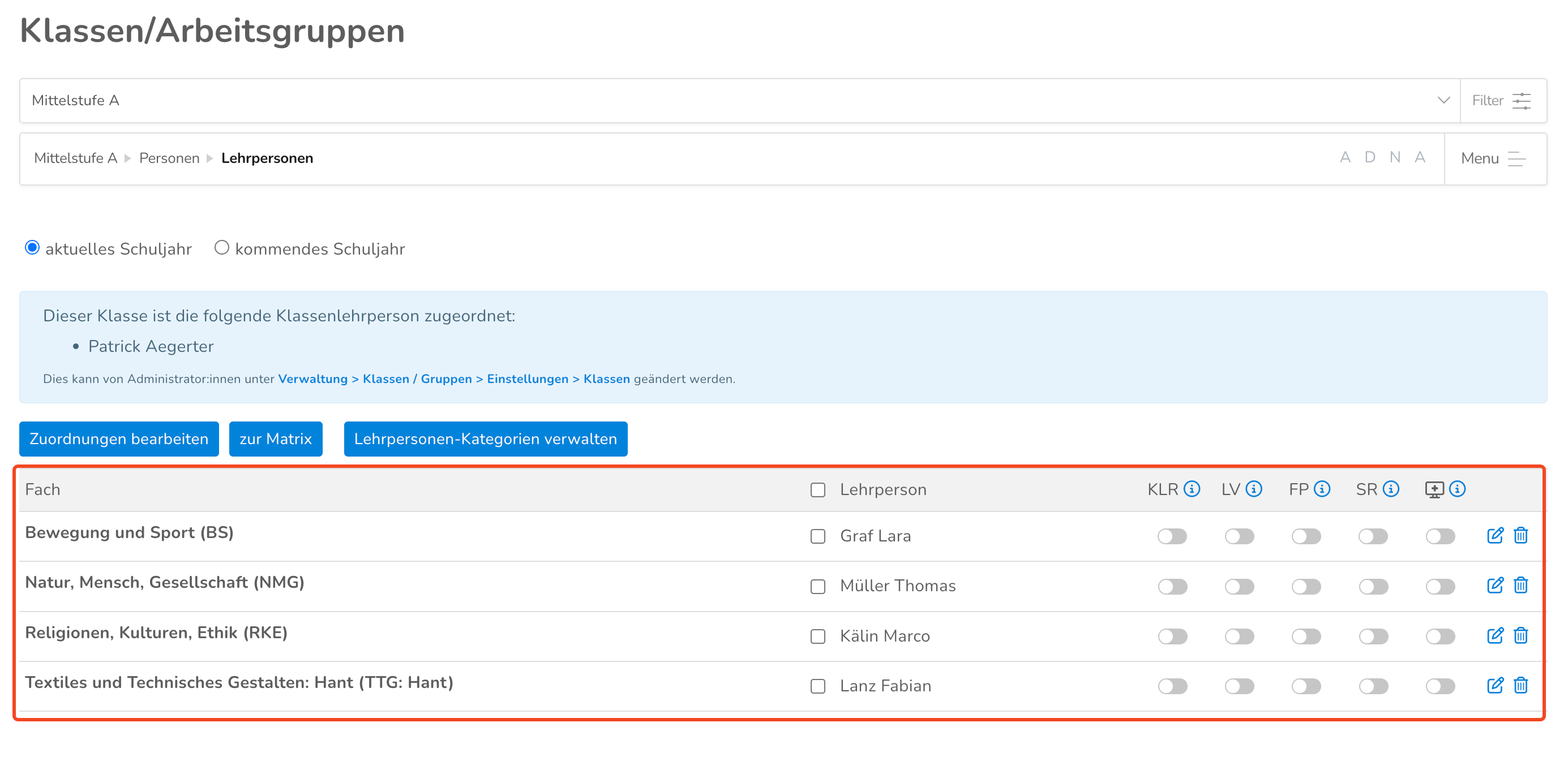1568x757 pixels.
Task: Open the Filter options panel
Action: click(x=1502, y=100)
